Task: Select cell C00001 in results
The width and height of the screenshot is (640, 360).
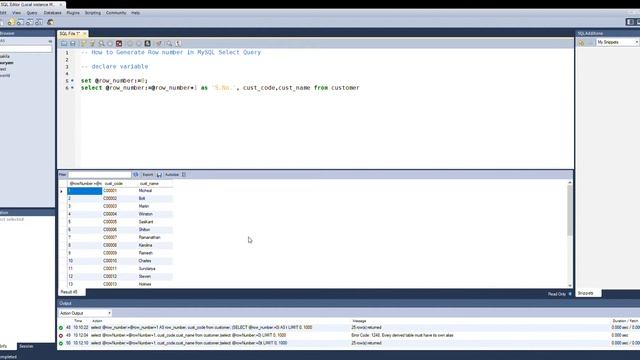Action: pyautogui.click(x=120, y=191)
